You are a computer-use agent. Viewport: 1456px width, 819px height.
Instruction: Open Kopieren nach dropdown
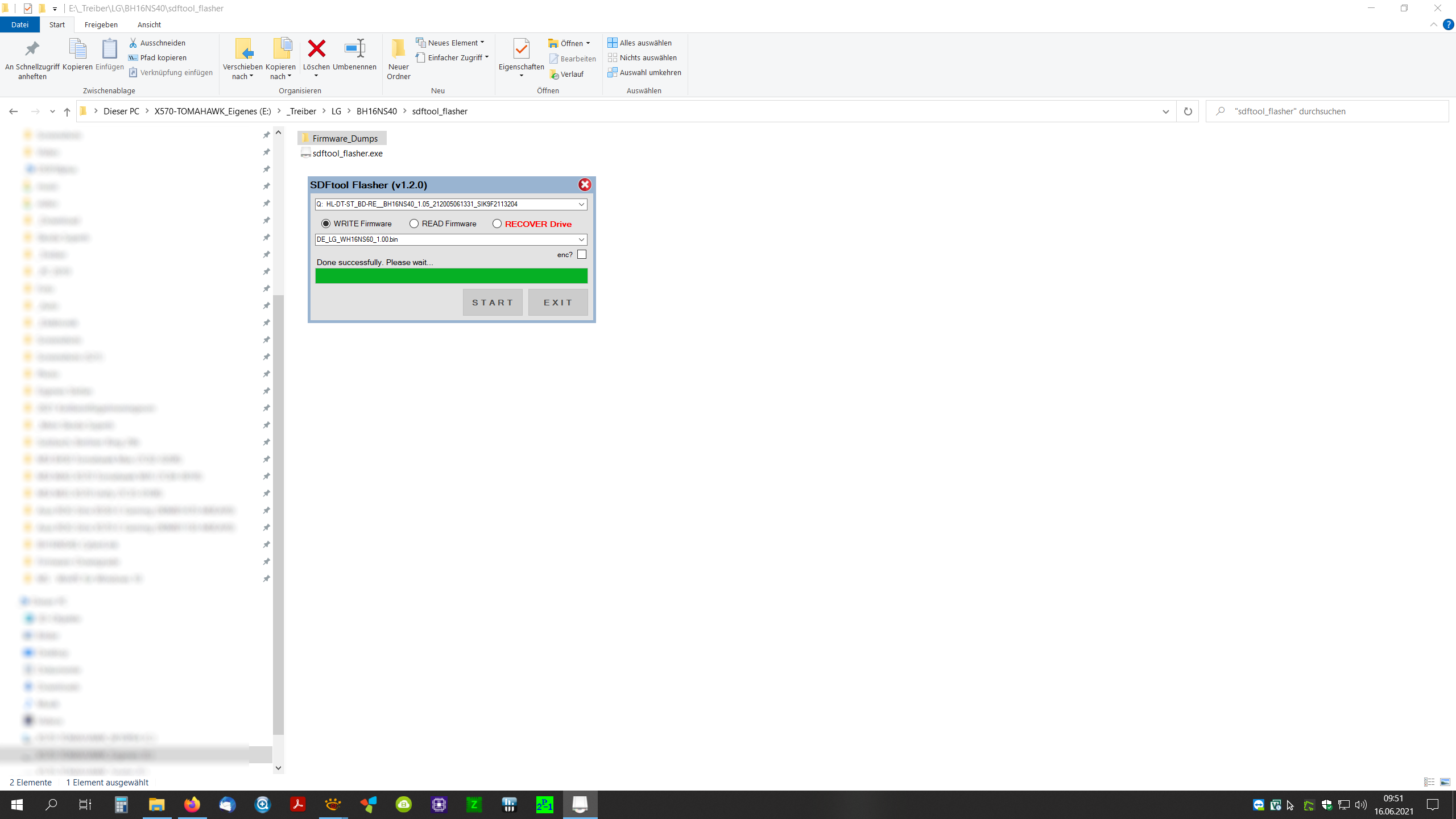[x=281, y=59]
